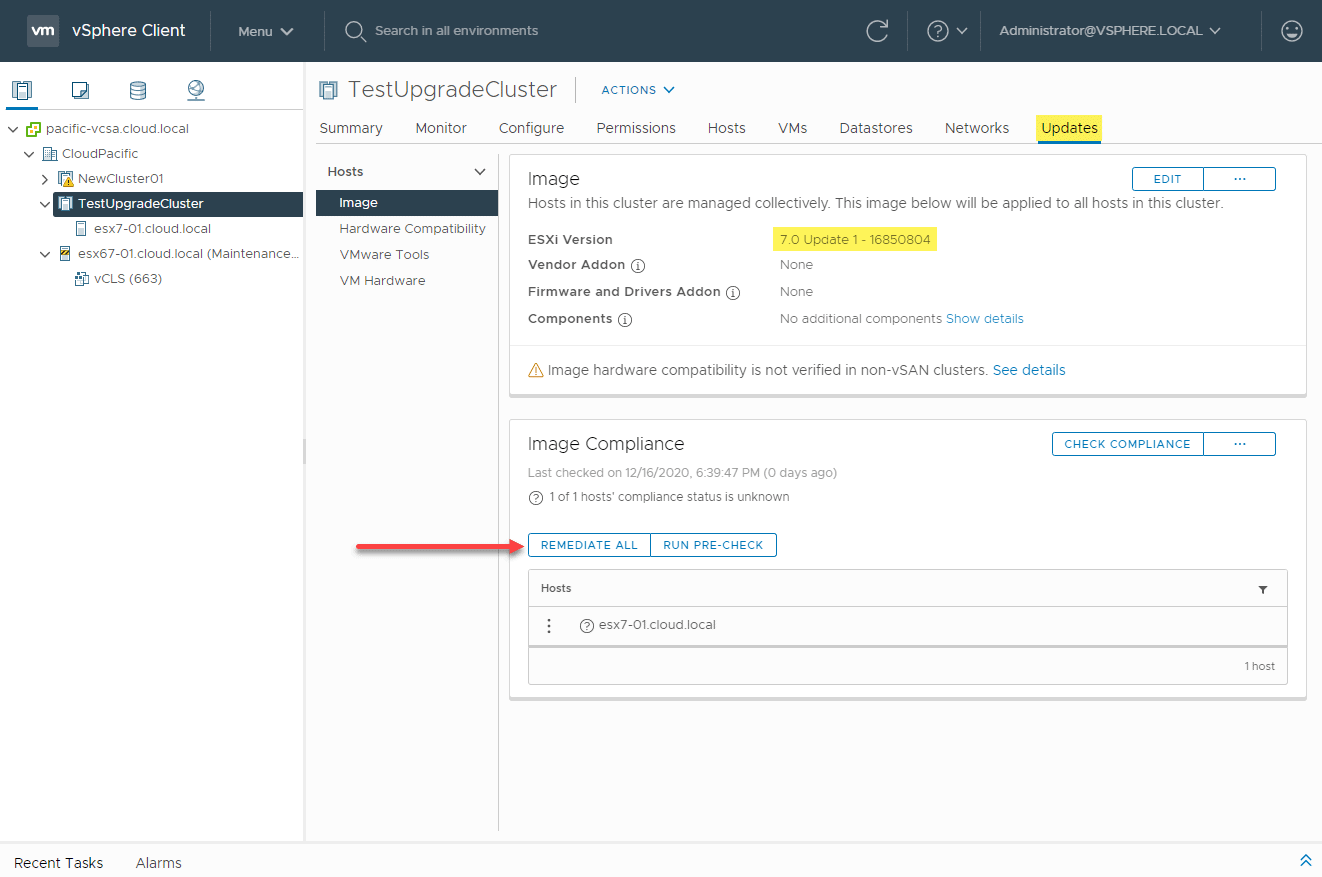Image resolution: width=1322 pixels, height=877 pixels.
Task: Open Storage inventory view icon
Action: (x=138, y=90)
